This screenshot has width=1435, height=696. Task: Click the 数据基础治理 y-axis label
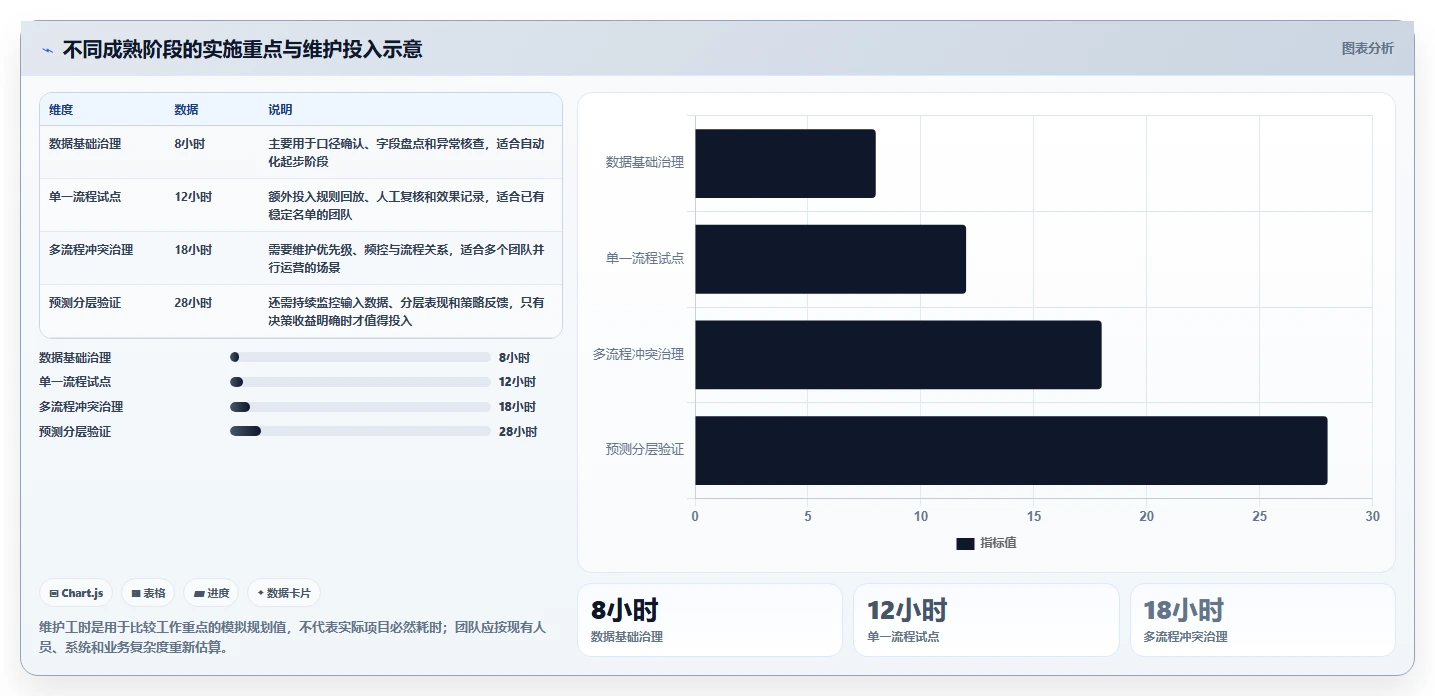(x=645, y=162)
